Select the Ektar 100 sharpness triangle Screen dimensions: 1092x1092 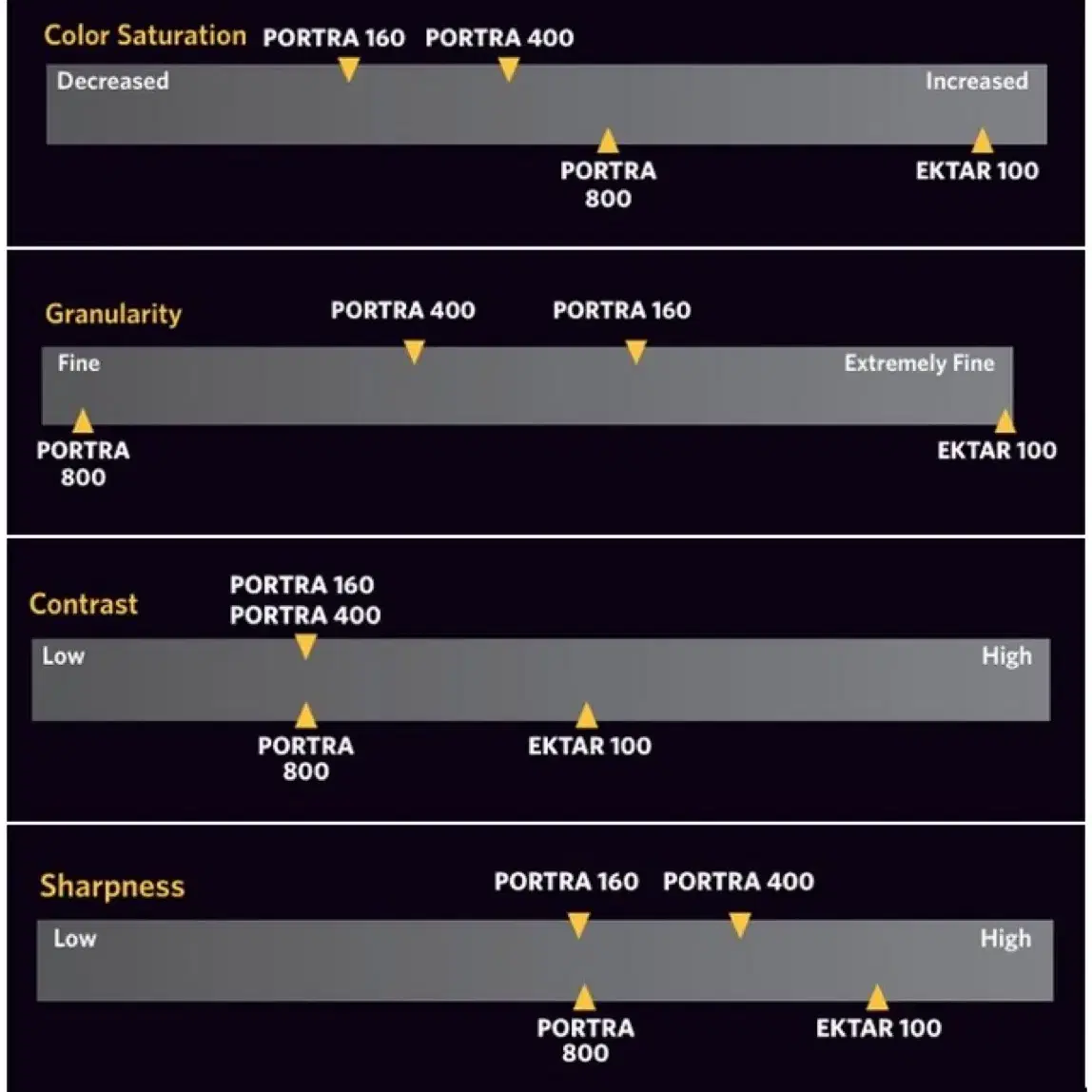877,997
